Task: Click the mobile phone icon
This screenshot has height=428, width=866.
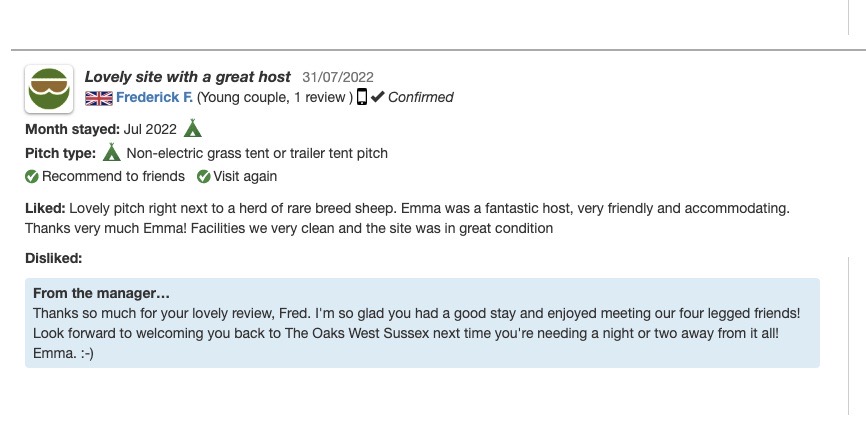Action: (362, 97)
